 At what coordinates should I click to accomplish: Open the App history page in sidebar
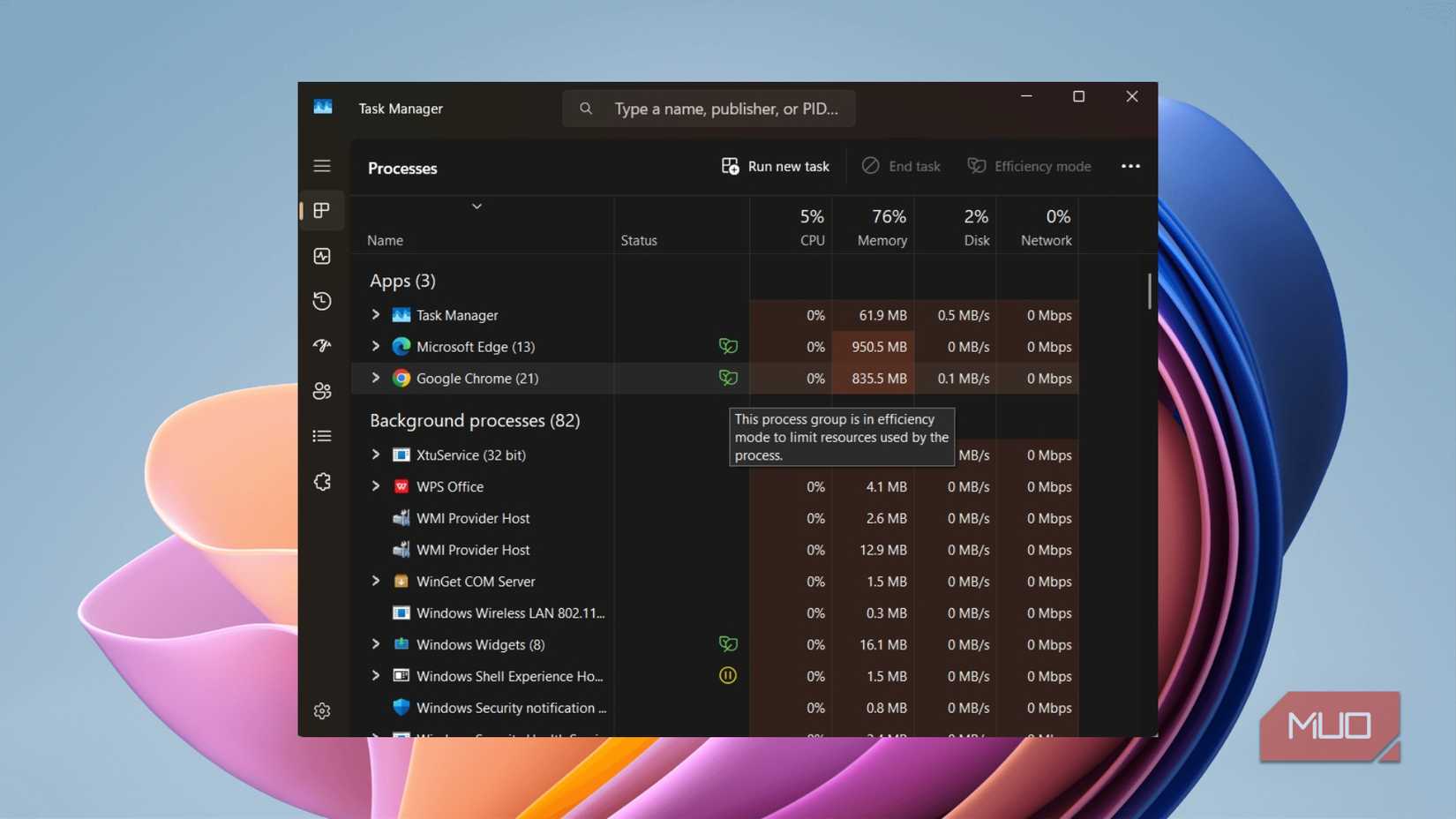coord(322,301)
